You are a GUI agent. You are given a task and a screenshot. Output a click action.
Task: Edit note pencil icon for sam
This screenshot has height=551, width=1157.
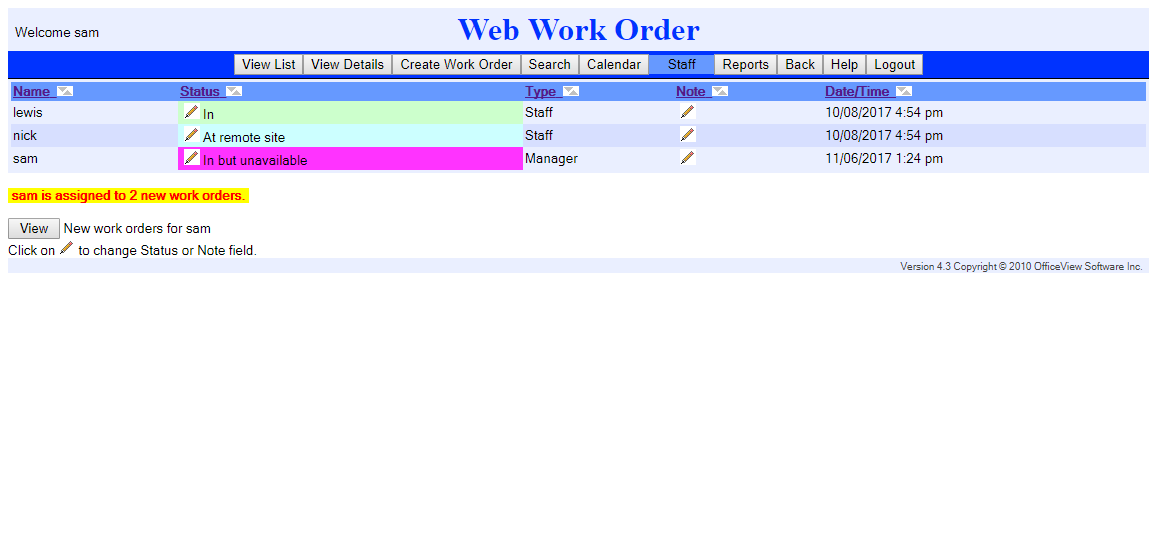pyautogui.click(x=687, y=158)
